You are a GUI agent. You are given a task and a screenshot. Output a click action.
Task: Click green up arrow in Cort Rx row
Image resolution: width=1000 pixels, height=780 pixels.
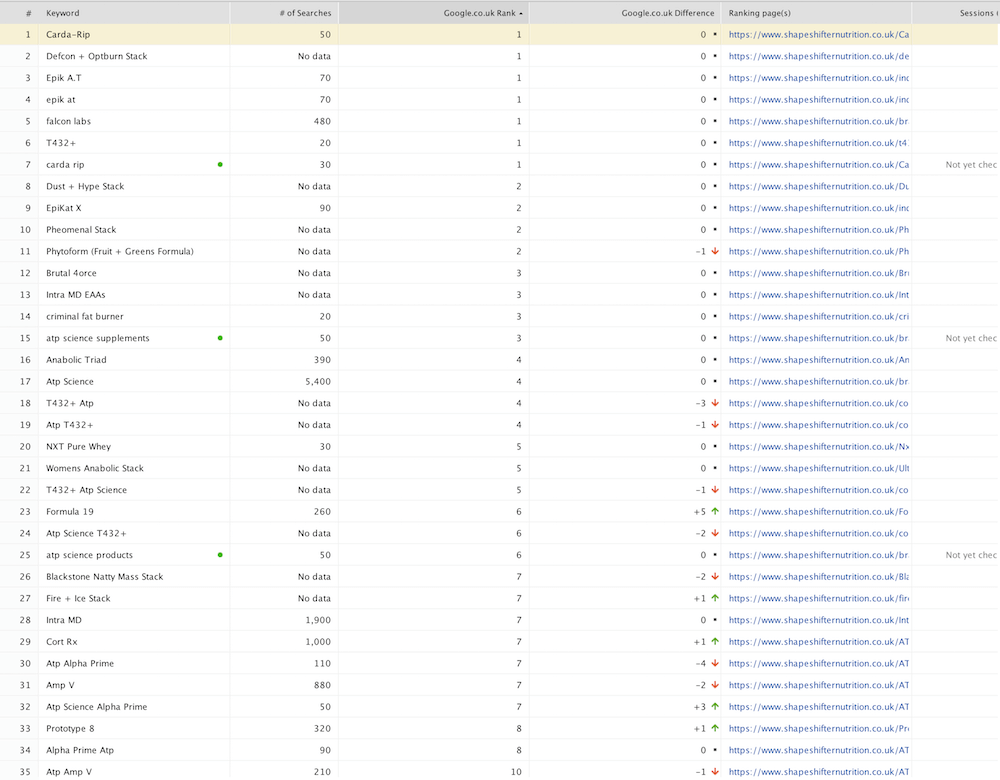click(x=715, y=642)
